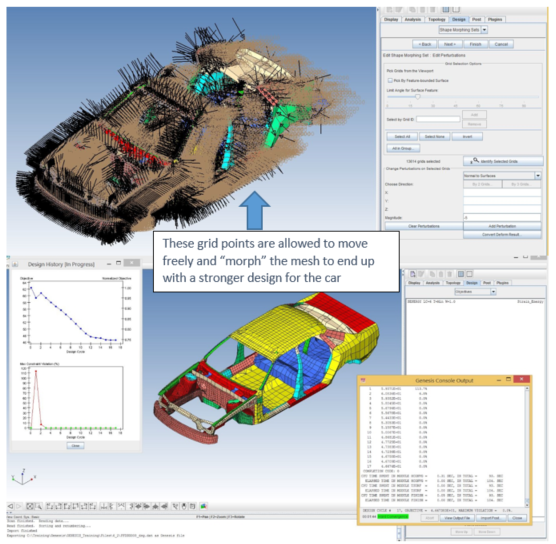Click View Output File in Genesis Console

tap(457, 518)
